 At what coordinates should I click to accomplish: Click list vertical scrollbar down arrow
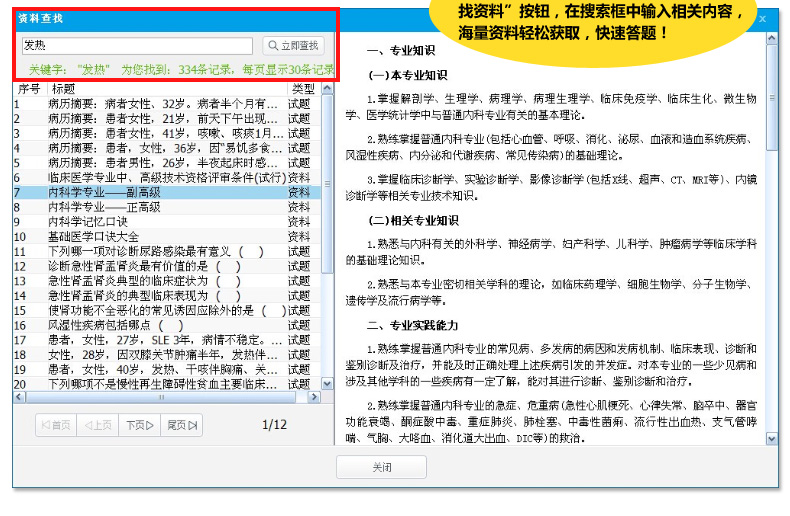tap(327, 385)
